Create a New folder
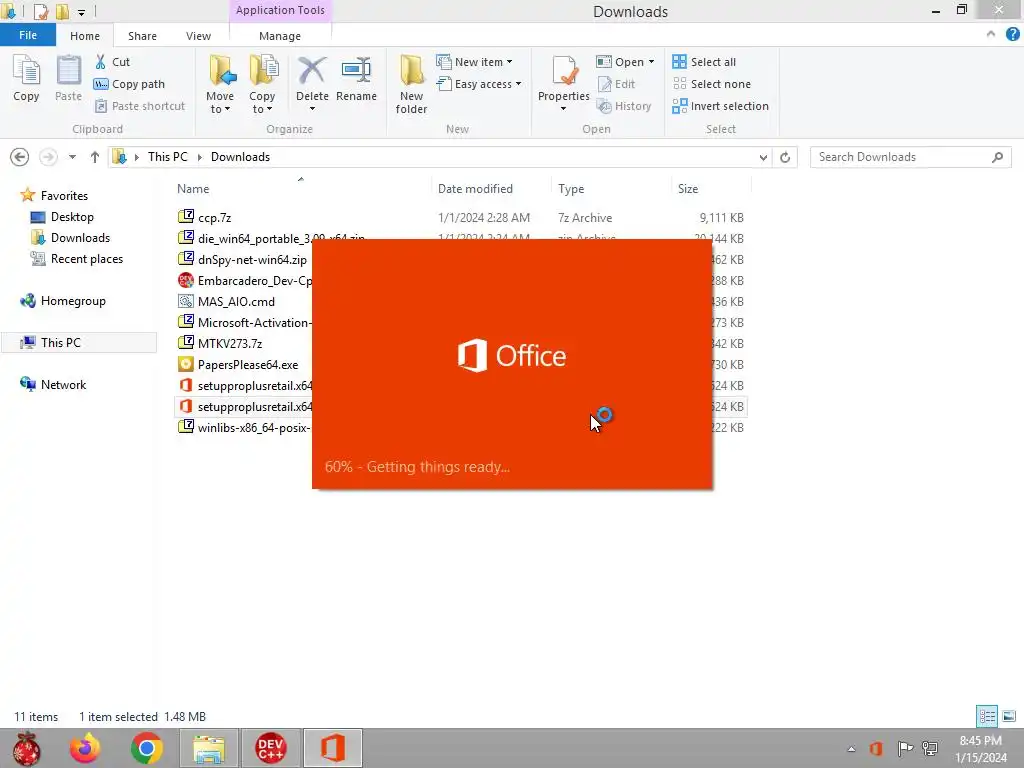The image size is (1024, 768). (x=411, y=84)
